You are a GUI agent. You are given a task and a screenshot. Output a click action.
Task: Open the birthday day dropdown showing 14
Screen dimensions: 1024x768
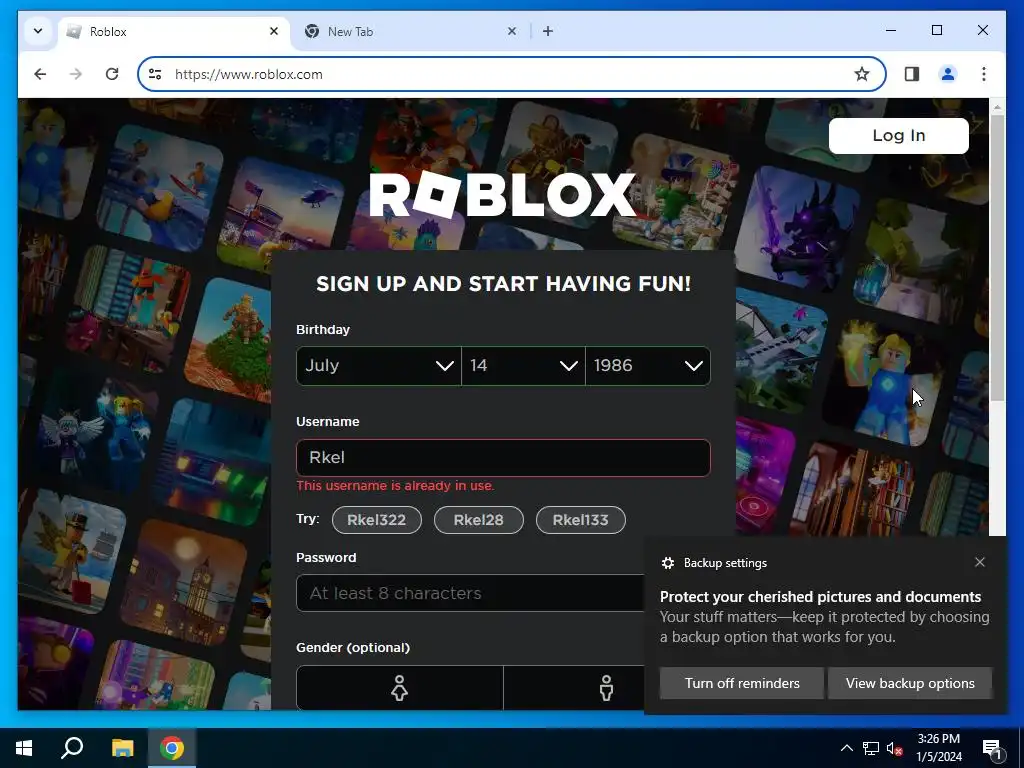coord(523,366)
